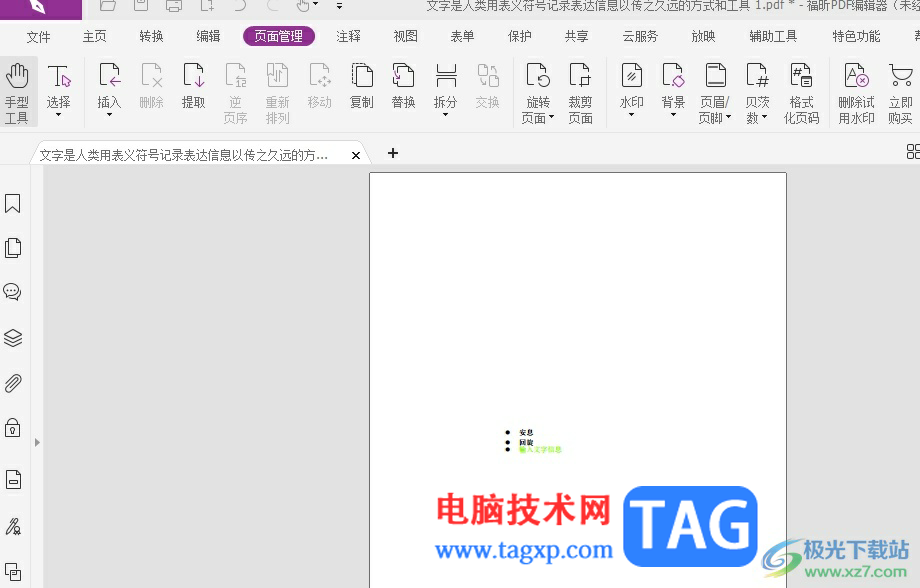Image resolution: width=920 pixels, height=588 pixels.
Task: Select the Crop pages (裁剪页面) tool
Action: 580,93
